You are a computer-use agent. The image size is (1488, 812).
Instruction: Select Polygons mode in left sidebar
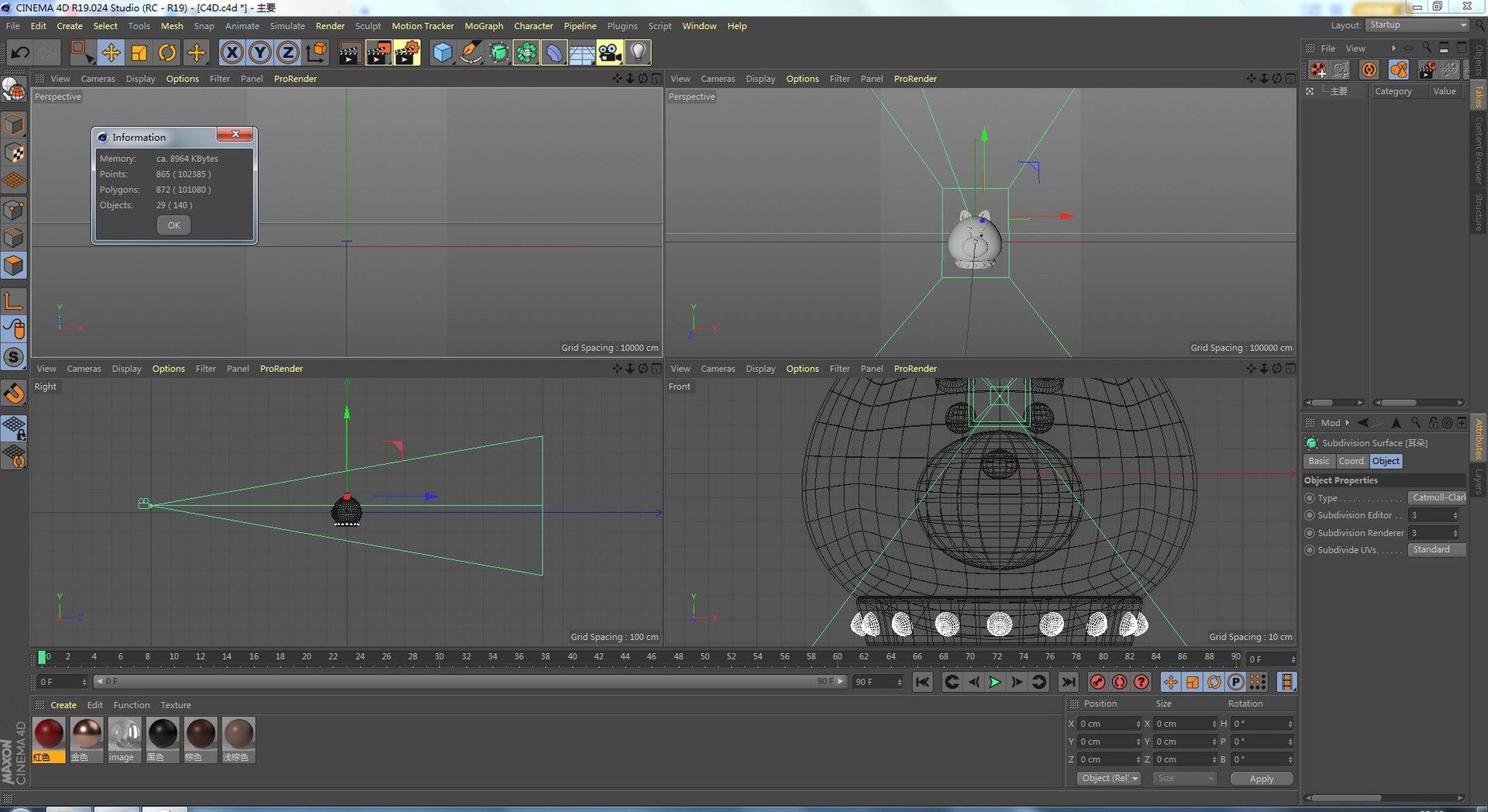(x=14, y=266)
